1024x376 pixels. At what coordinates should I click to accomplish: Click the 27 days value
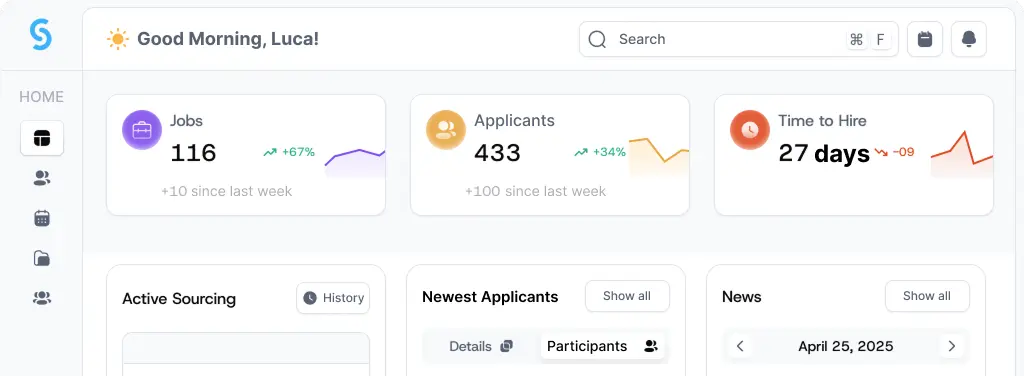point(824,153)
